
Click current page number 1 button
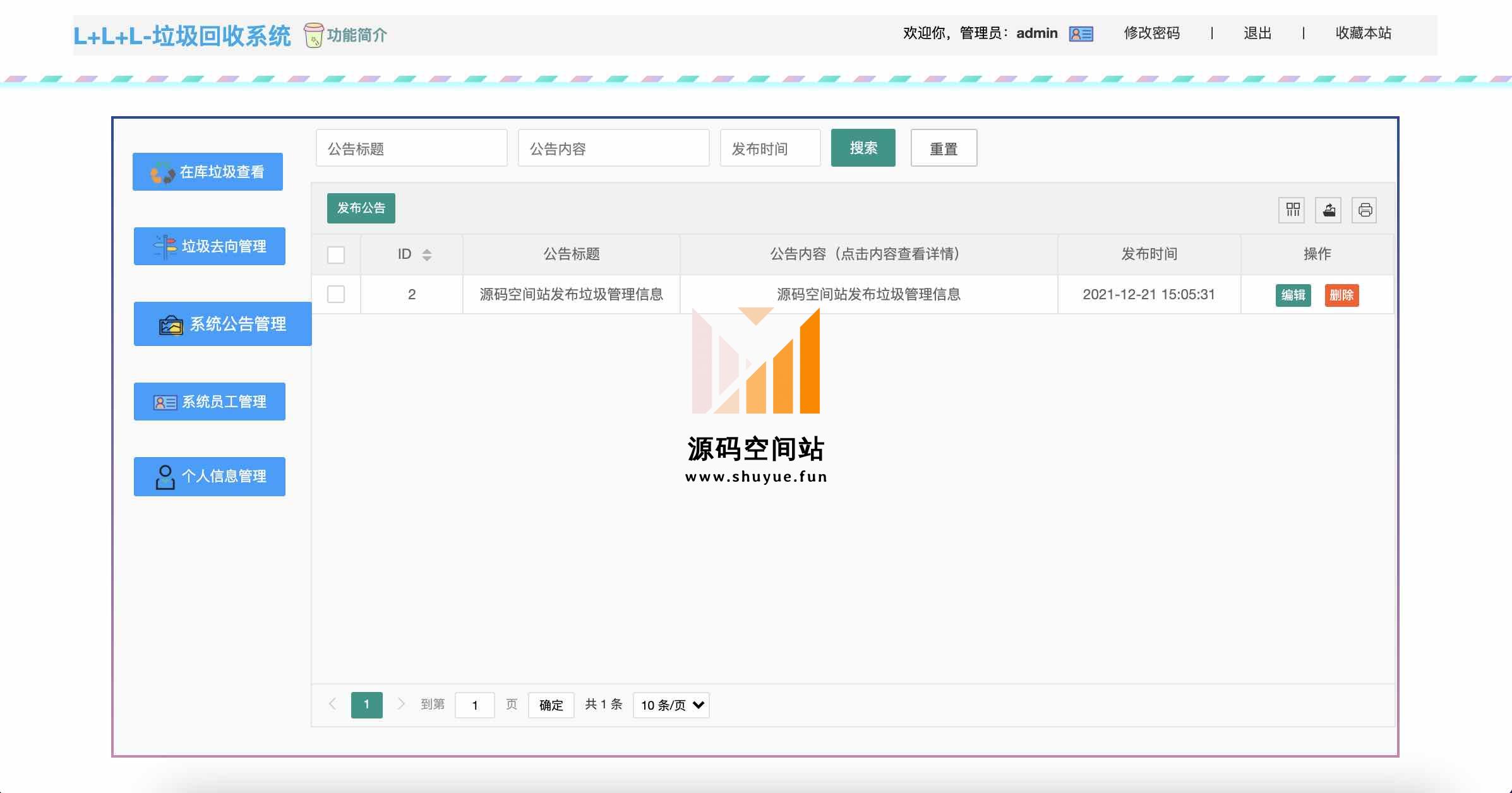[x=367, y=705]
